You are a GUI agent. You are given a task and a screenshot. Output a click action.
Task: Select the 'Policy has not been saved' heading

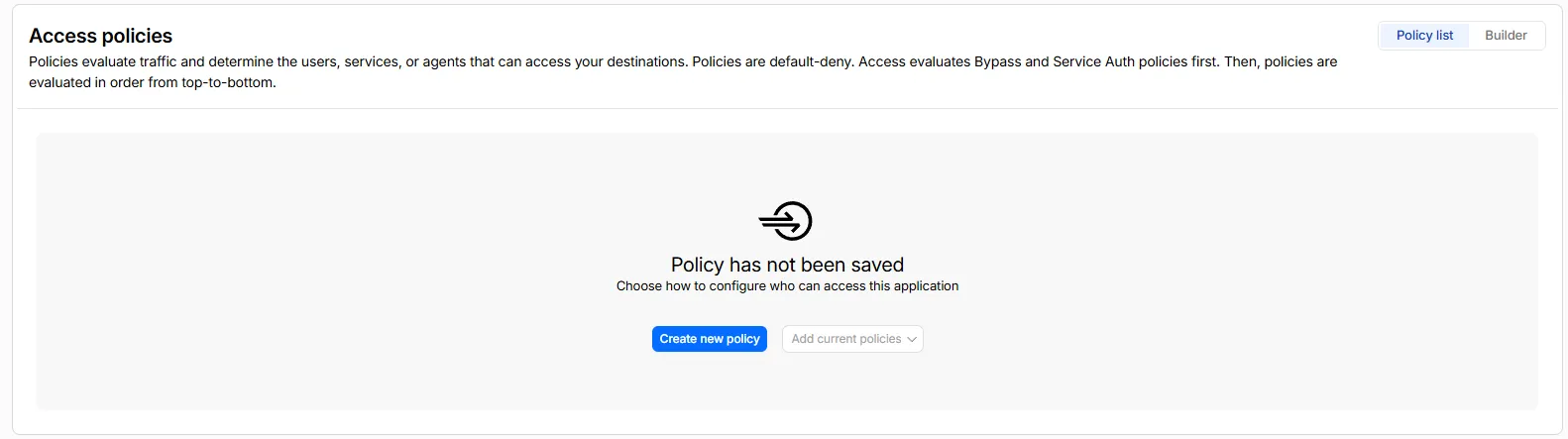(787, 265)
